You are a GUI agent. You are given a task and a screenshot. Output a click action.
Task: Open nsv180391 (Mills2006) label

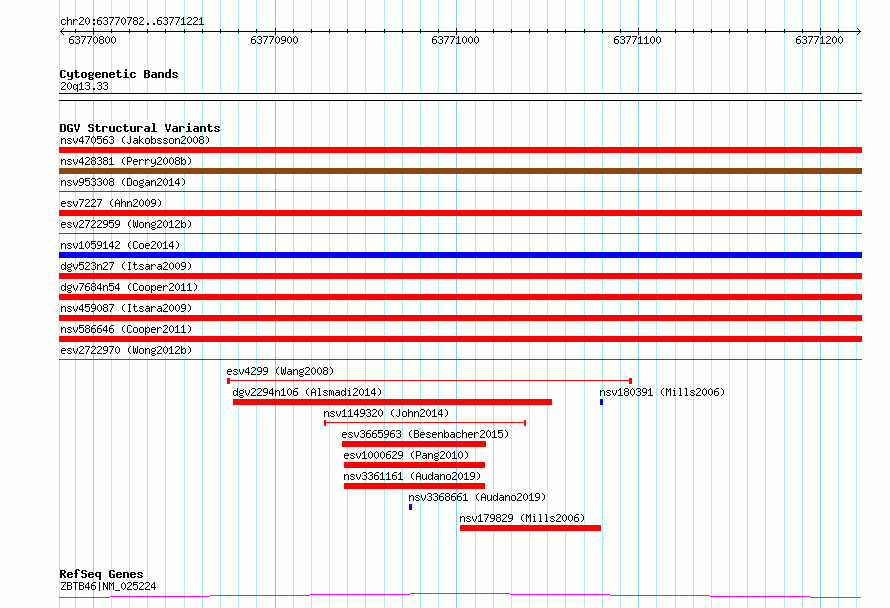[662, 392]
